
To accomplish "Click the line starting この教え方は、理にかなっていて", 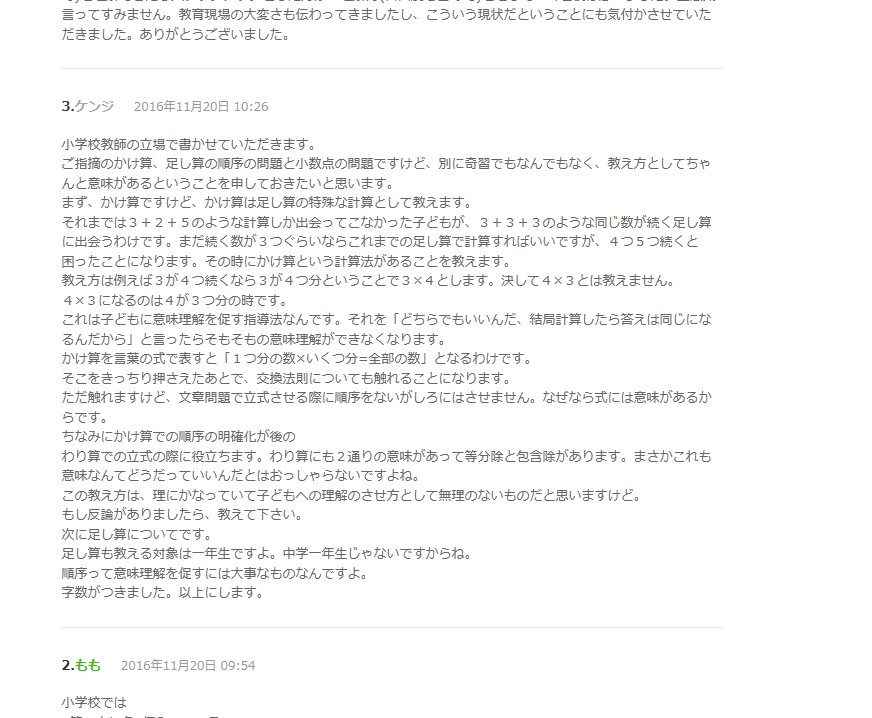I will [x=353, y=495].
